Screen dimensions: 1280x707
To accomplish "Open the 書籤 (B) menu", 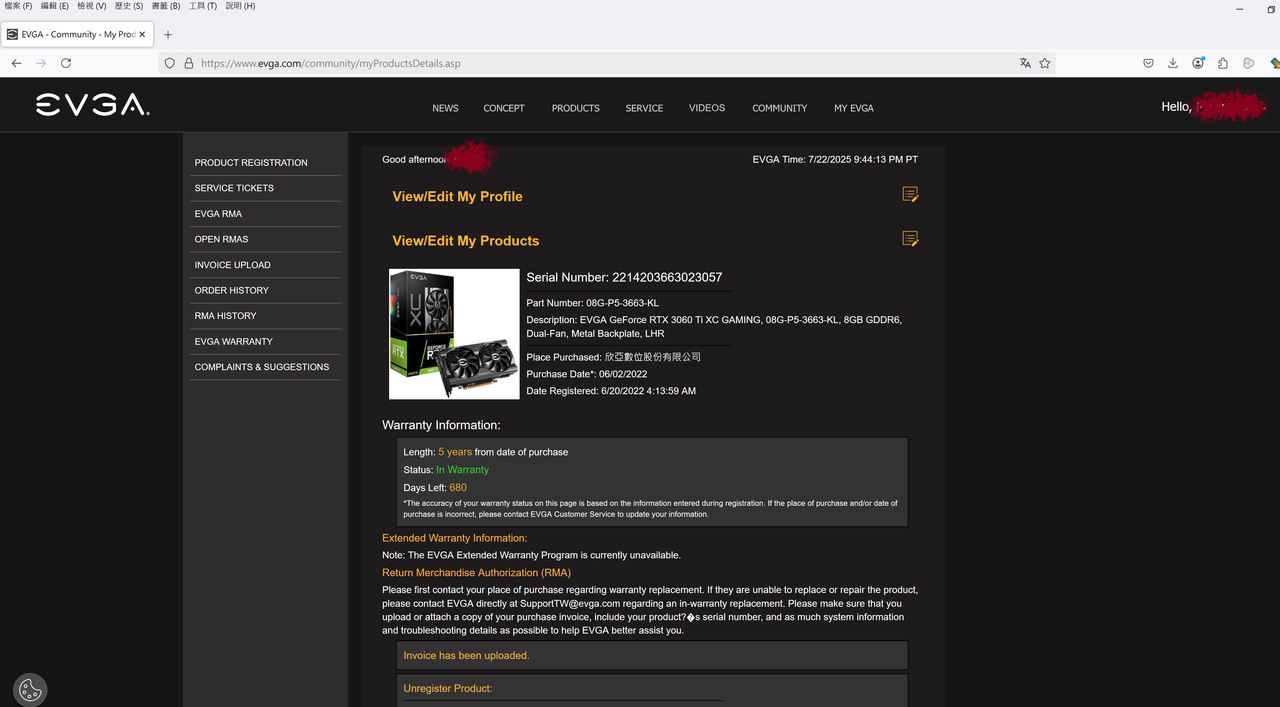I will (x=166, y=6).
